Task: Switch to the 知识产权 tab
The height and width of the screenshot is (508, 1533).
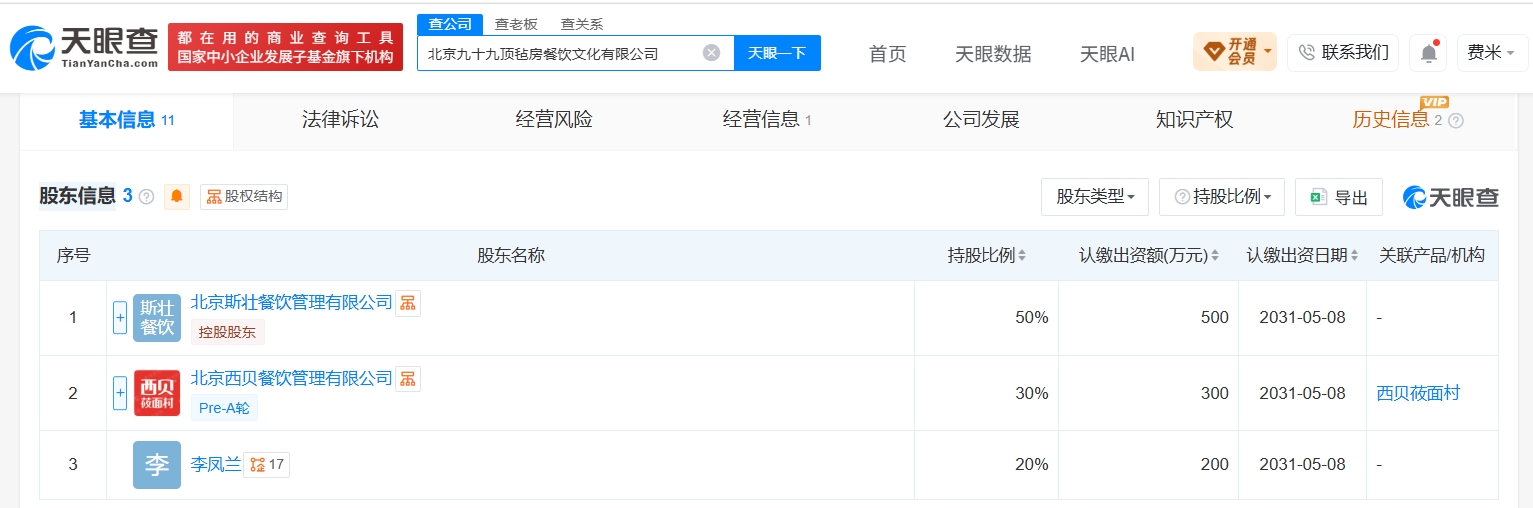Action: tap(1194, 120)
